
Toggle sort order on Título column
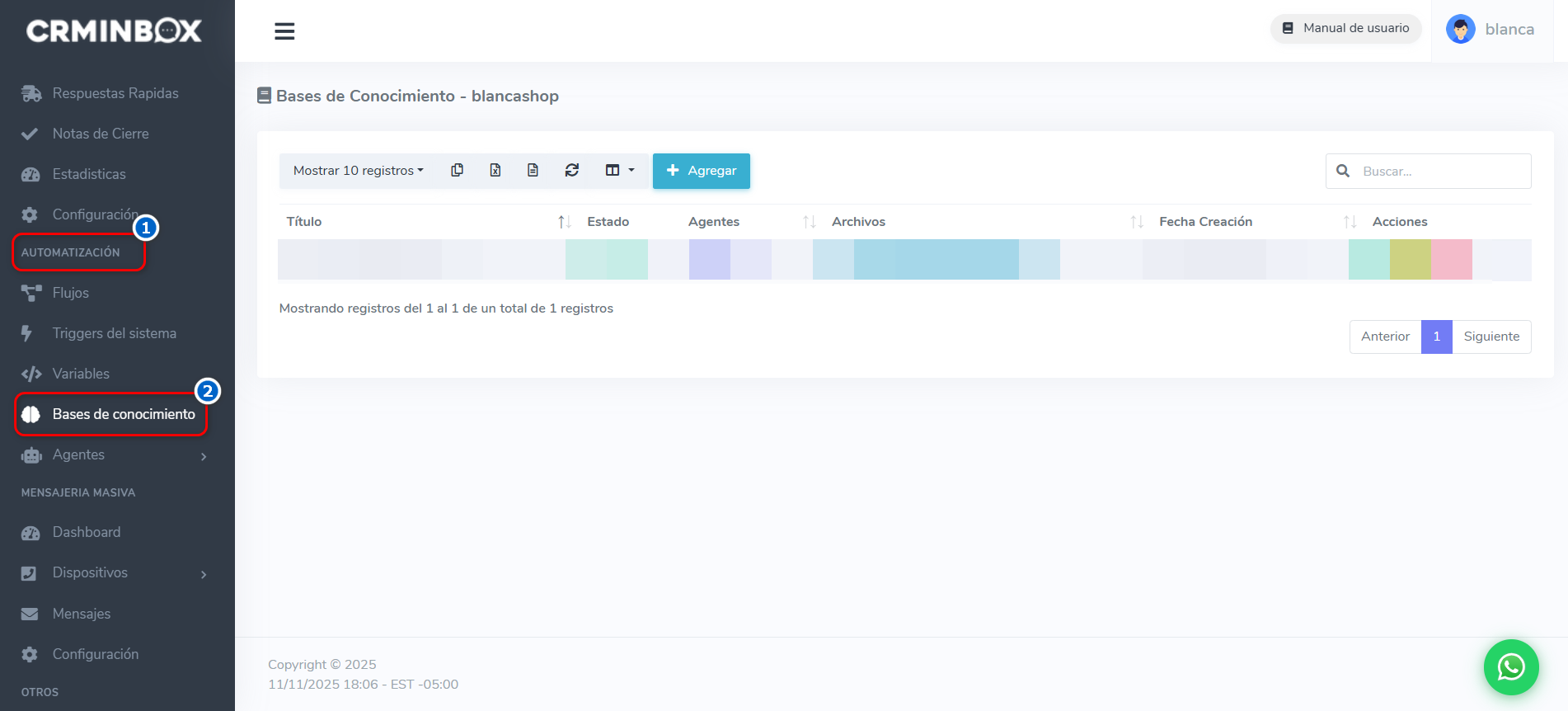[564, 222]
